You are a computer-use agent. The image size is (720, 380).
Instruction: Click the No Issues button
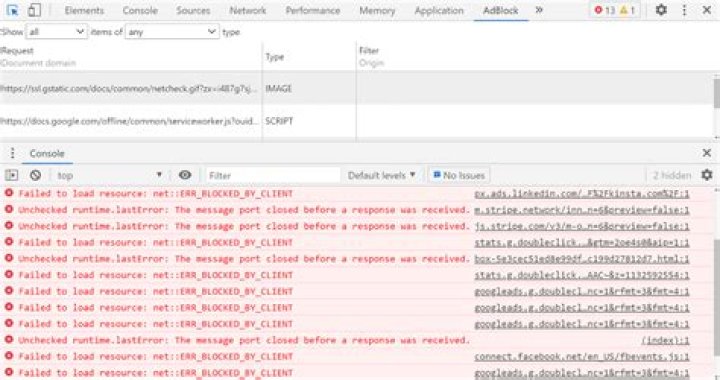coord(459,175)
